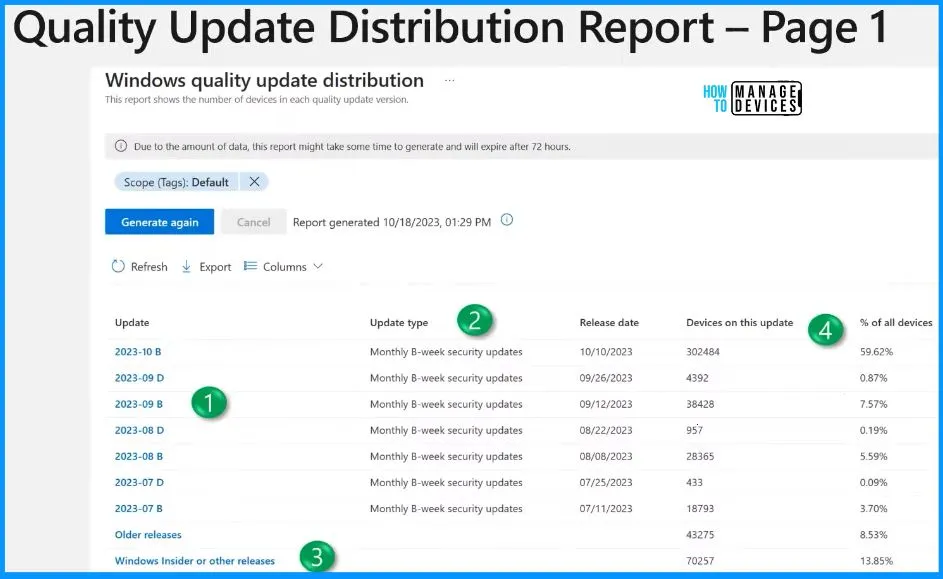The width and height of the screenshot is (943, 579).
Task: Open the Older releases link
Action: (x=148, y=535)
